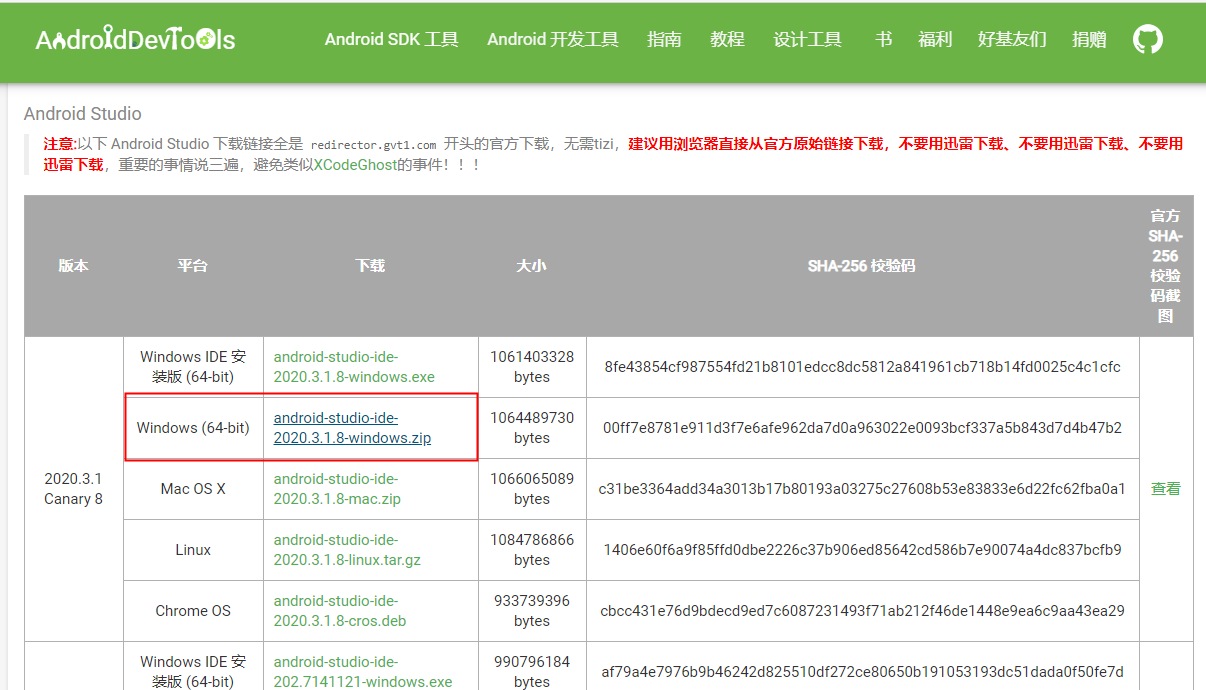Open the 教程 navigation item
The image size is (1206, 690).
pos(727,40)
